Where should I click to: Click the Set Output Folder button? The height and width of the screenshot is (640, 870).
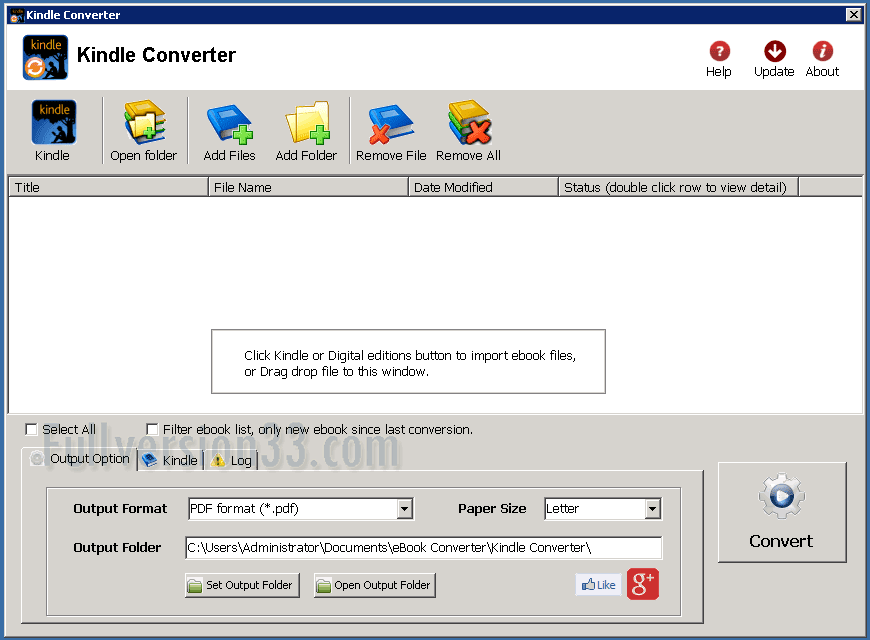click(241, 585)
